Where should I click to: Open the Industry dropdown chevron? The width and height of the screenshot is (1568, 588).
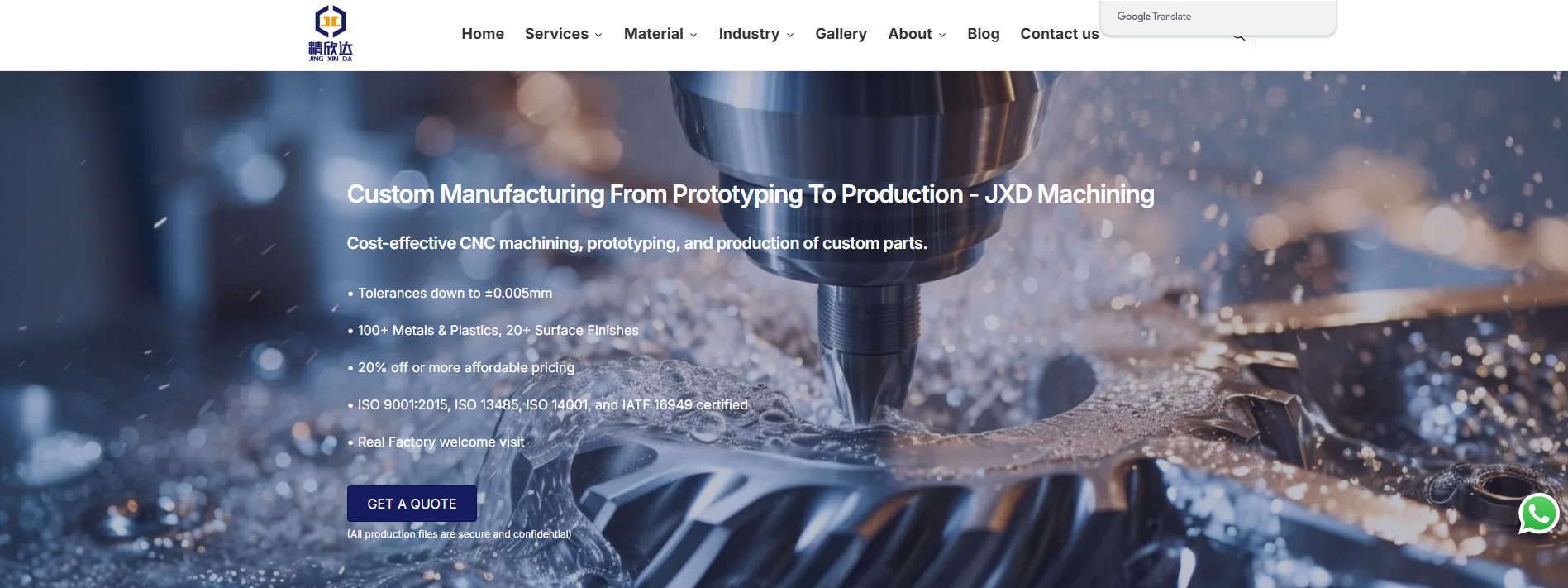coord(790,35)
